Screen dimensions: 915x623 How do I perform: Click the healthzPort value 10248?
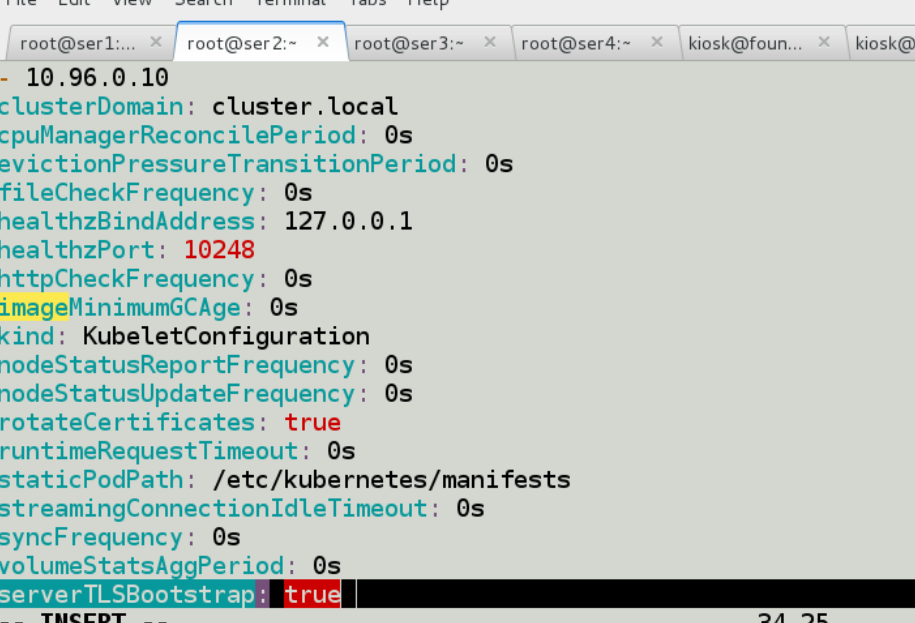pos(219,250)
